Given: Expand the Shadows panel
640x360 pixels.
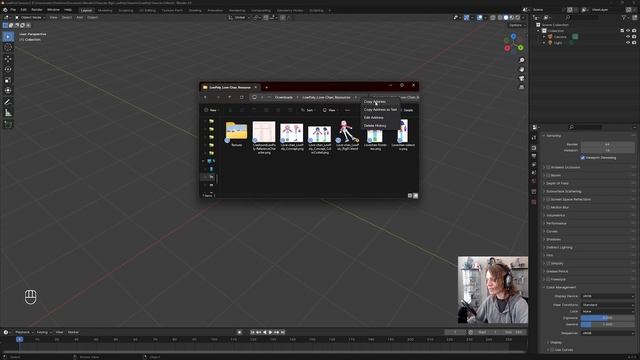Looking at the screenshot, I should 552,240.
